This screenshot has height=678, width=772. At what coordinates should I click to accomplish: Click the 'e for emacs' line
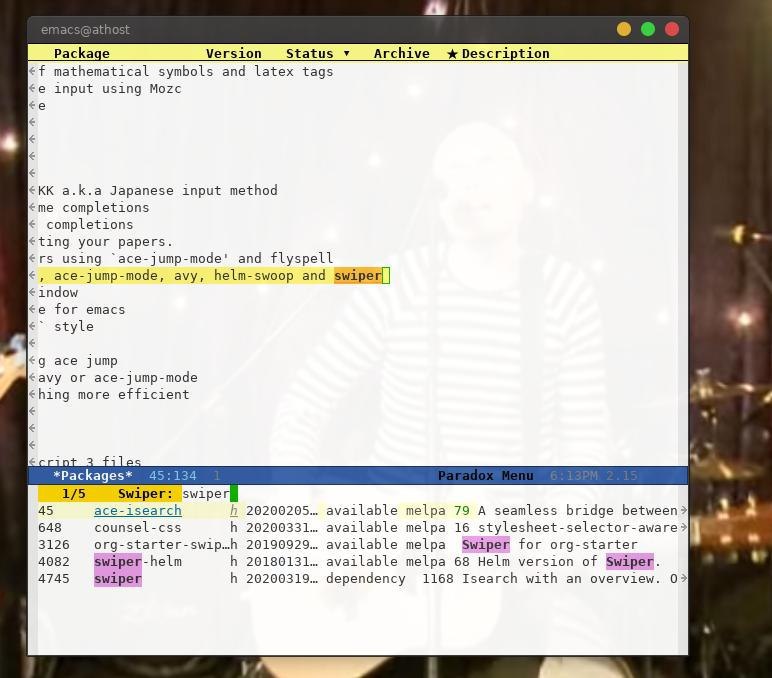coord(81,310)
